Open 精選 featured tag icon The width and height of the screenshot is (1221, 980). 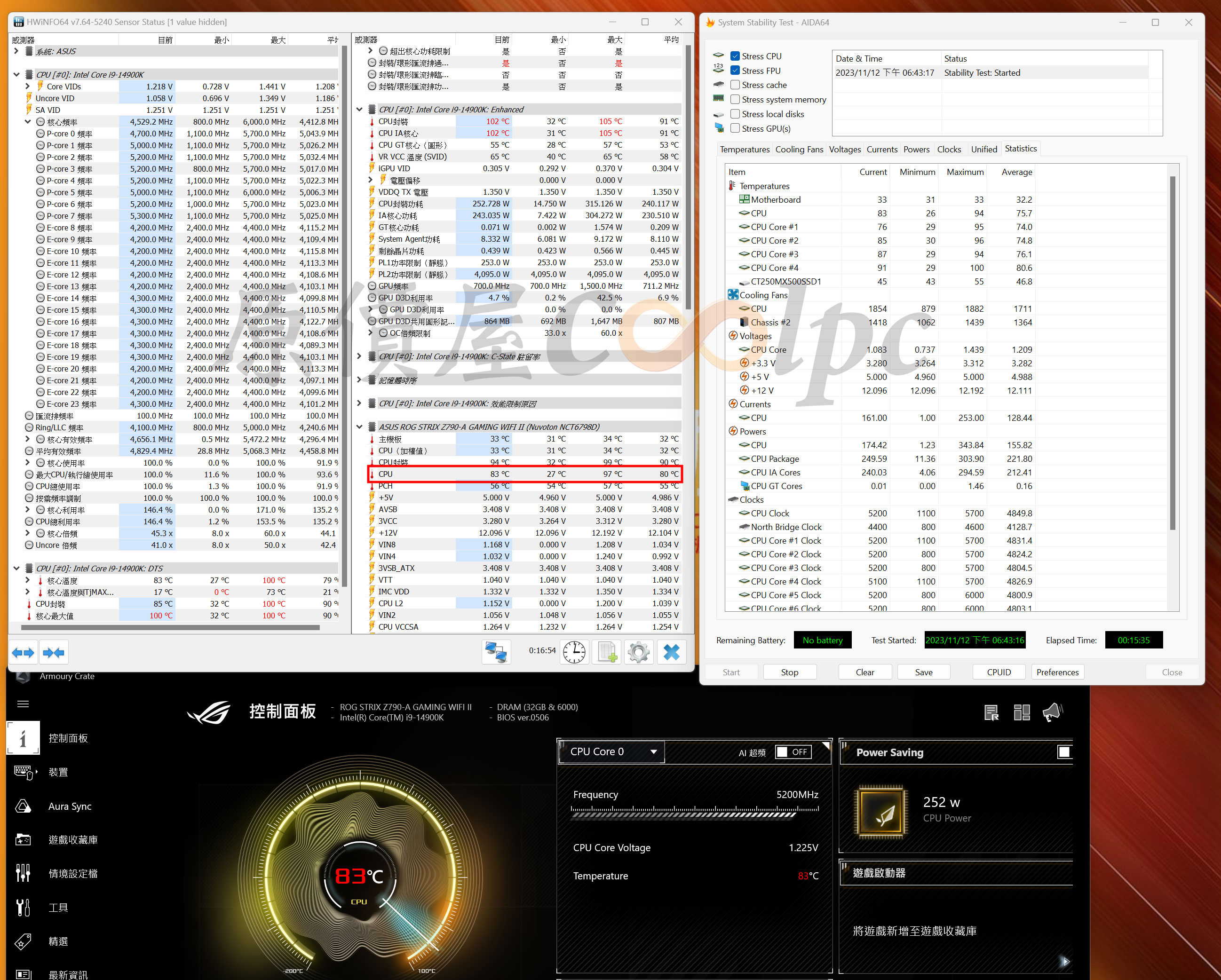[23, 941]
